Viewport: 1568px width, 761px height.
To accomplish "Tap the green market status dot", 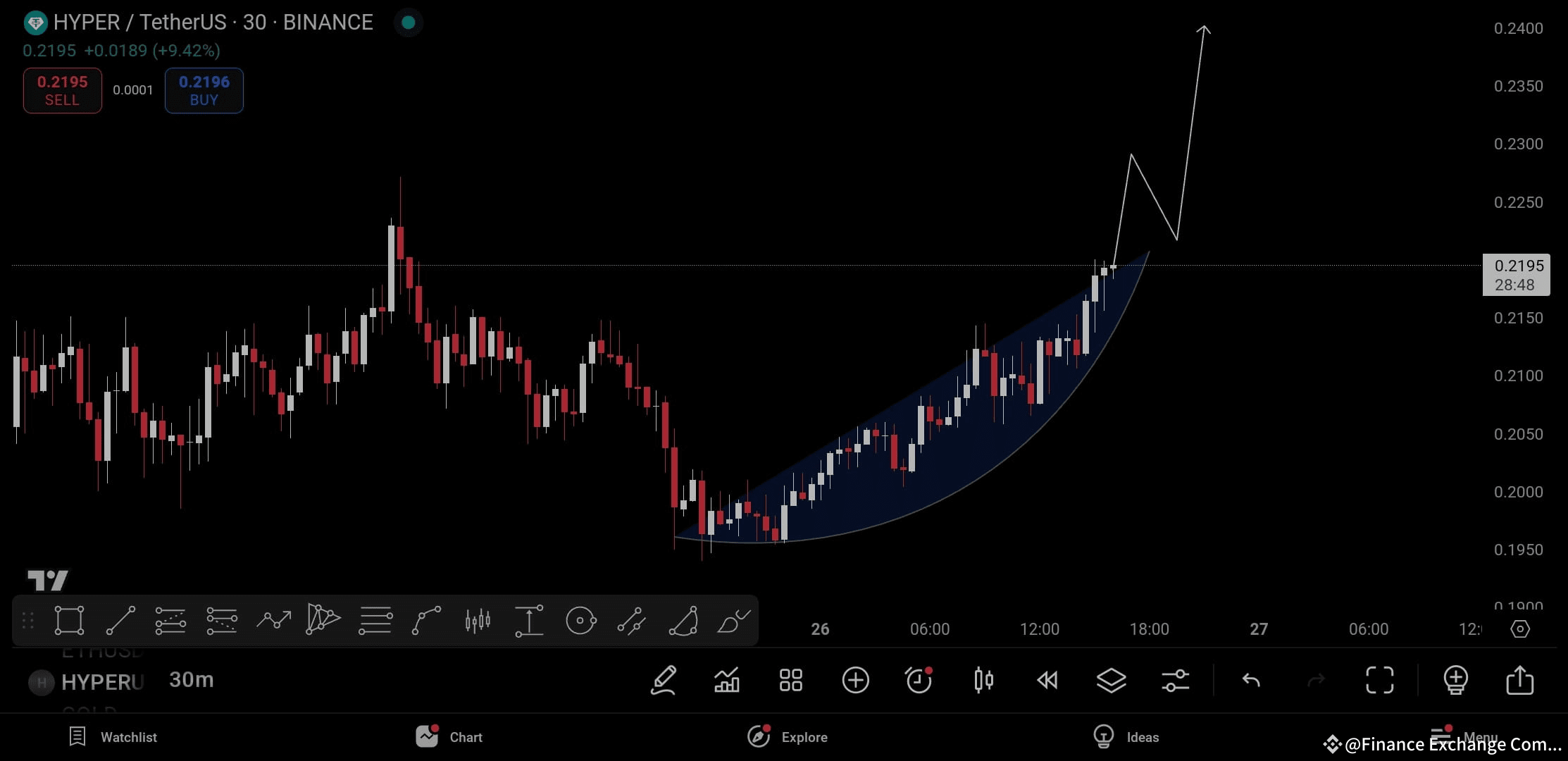I will tap(408, 23).
